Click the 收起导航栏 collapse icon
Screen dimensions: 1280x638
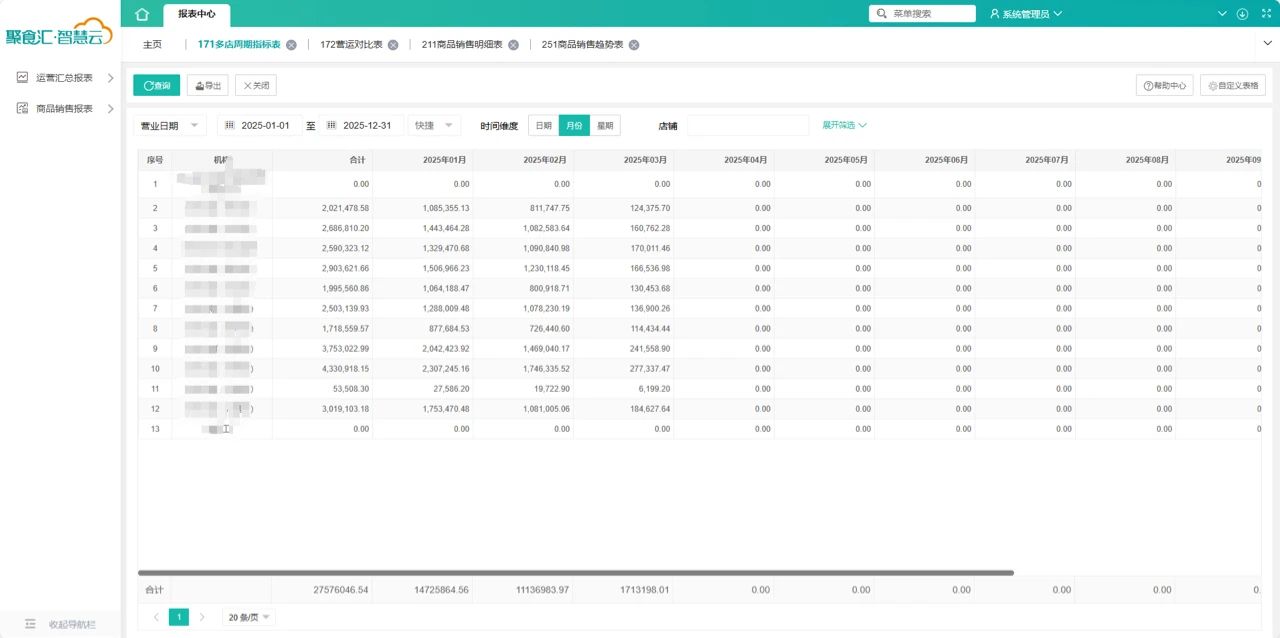tap(30, 624)
